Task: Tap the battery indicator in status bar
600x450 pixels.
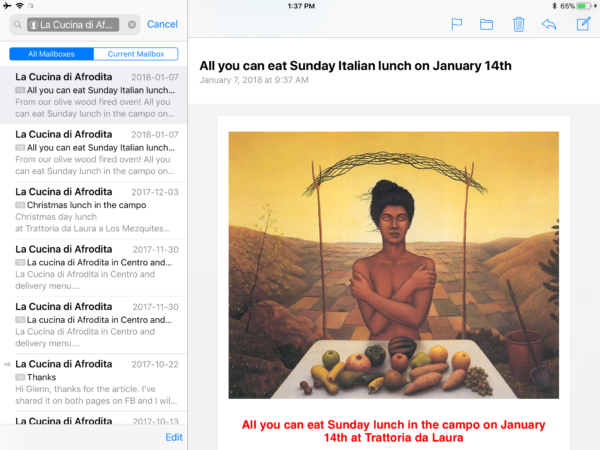Action: tap(583, 6)
